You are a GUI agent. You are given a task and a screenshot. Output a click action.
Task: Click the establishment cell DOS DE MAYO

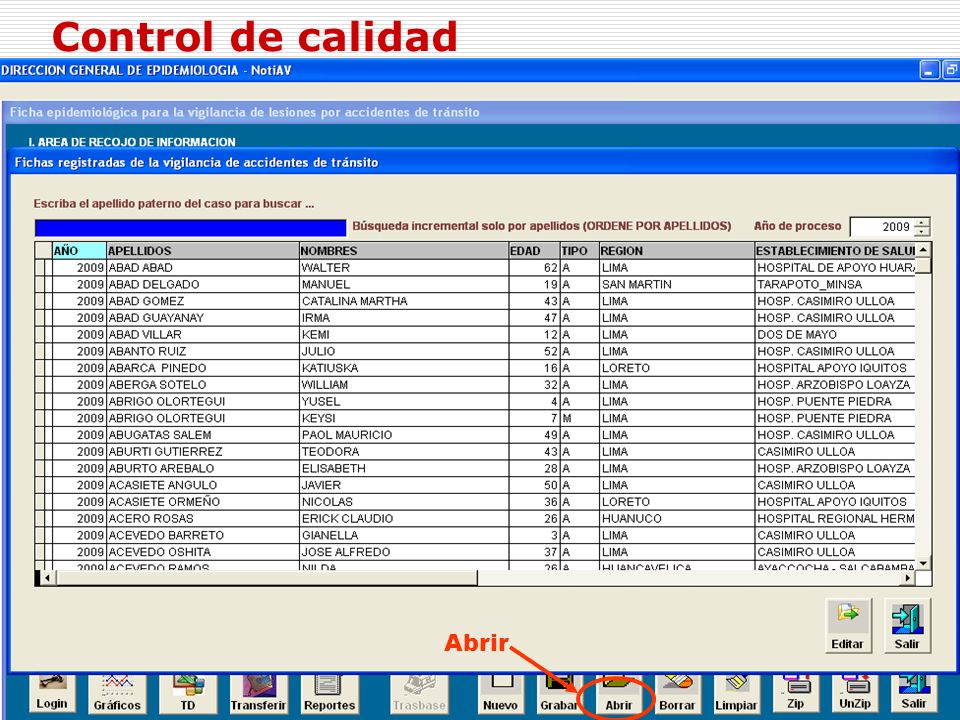coord(835,334)
